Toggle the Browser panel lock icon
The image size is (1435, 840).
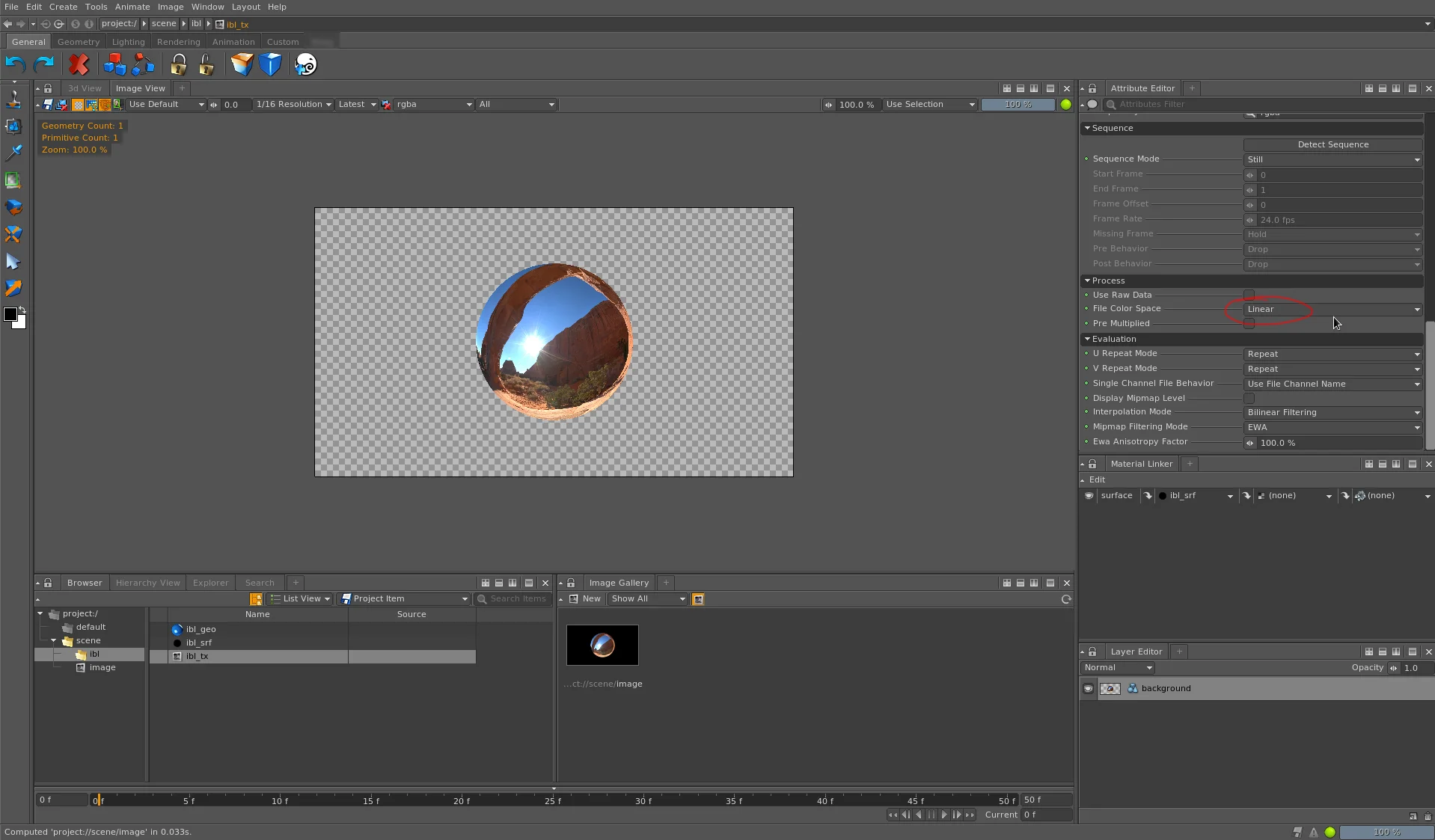pos(48,583)
